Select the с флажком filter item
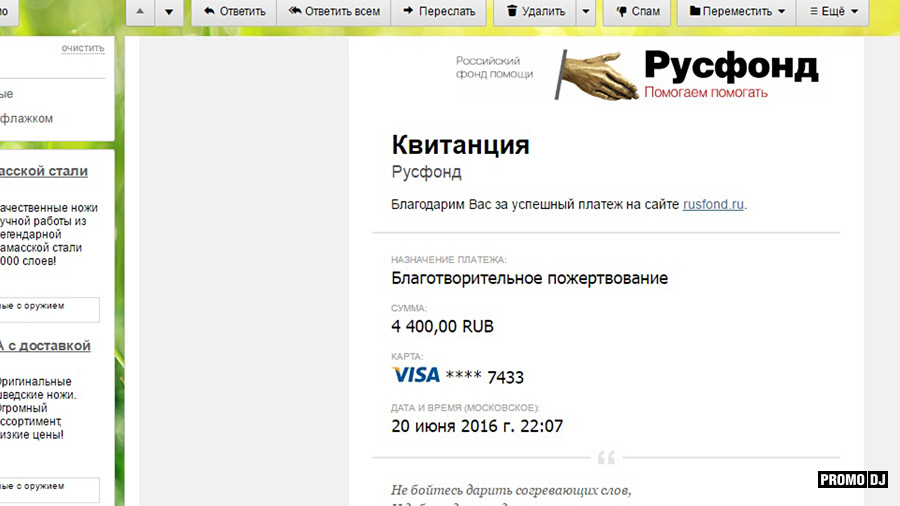 coord(26,119)
